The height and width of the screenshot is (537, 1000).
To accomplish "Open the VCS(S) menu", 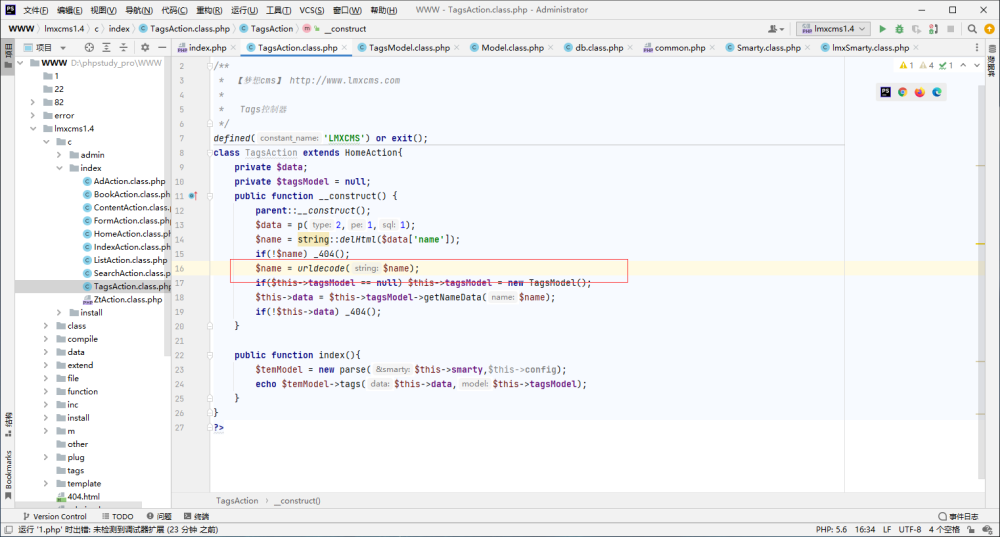I will 311,10.
